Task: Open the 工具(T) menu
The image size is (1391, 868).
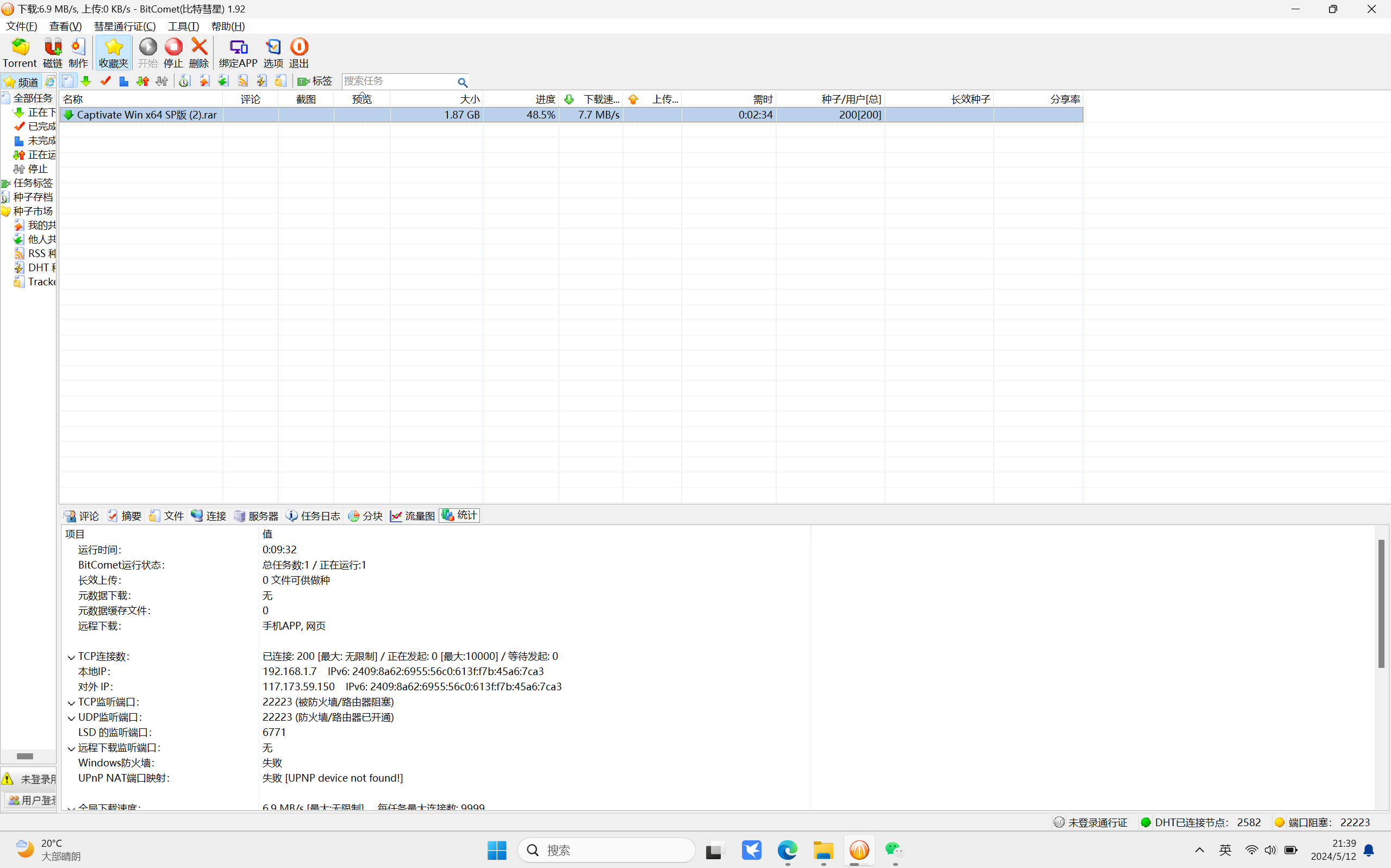Action: tap(183, 27)
